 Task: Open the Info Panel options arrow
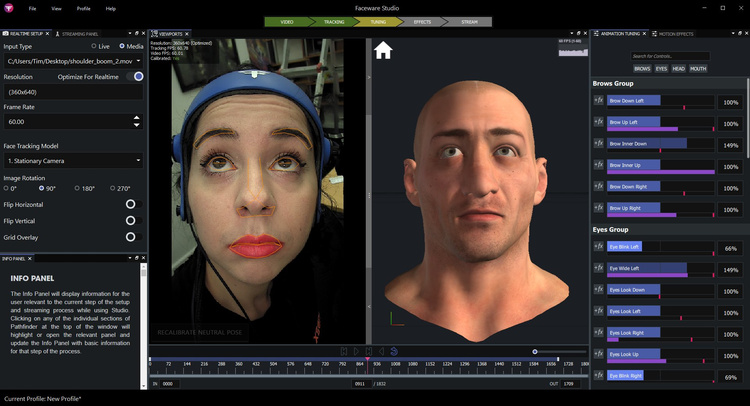pos(130,258)
